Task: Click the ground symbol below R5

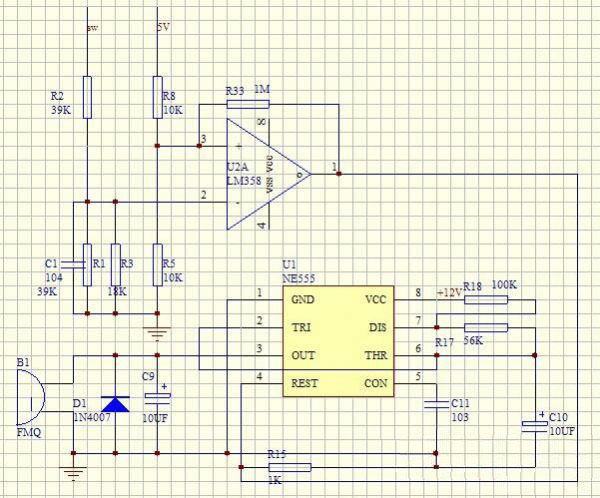Action: (157, 334)
